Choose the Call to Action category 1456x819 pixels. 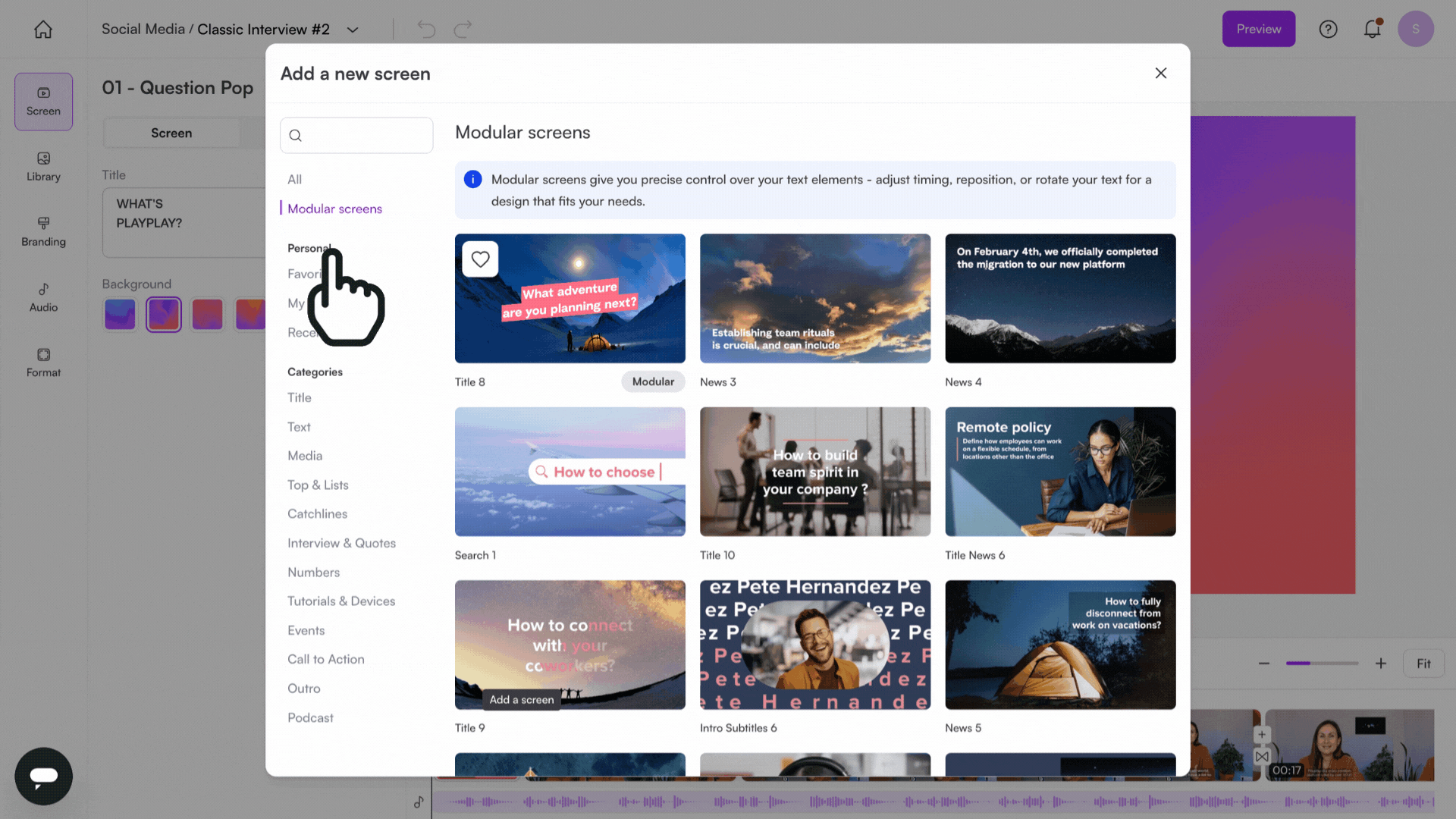(325, 659)
